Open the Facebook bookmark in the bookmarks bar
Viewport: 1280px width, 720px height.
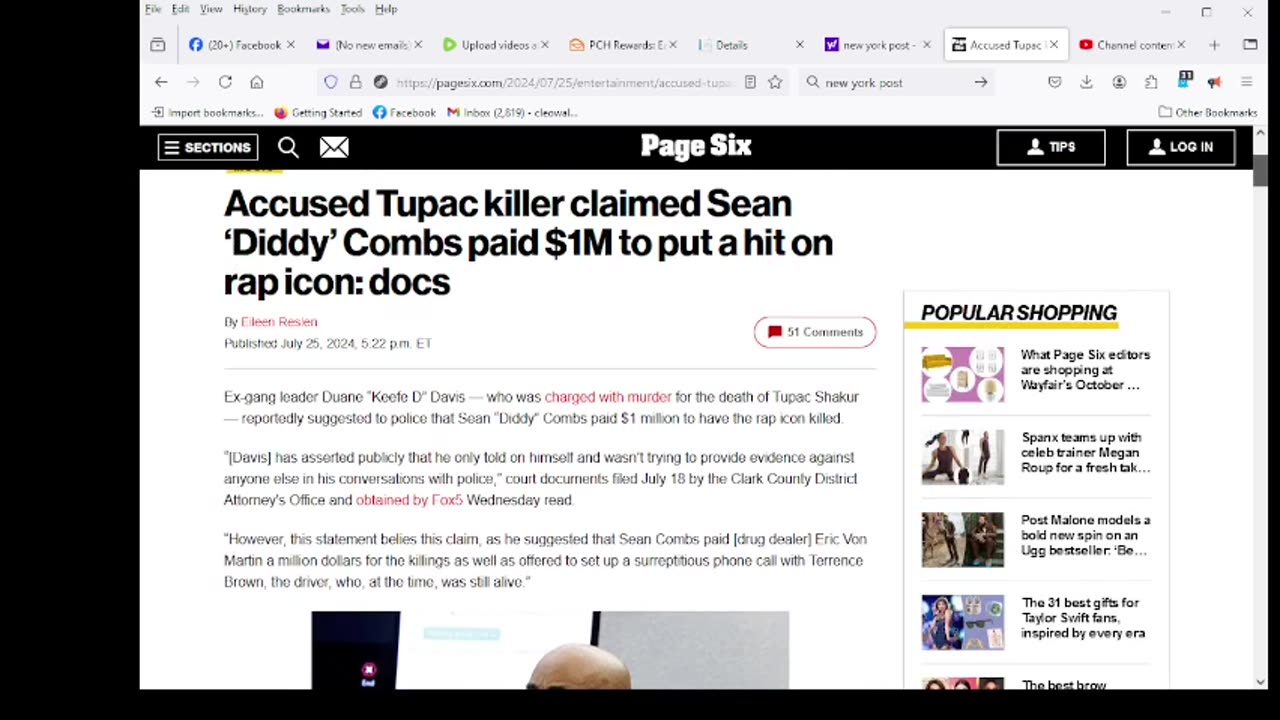click(404, 112)
